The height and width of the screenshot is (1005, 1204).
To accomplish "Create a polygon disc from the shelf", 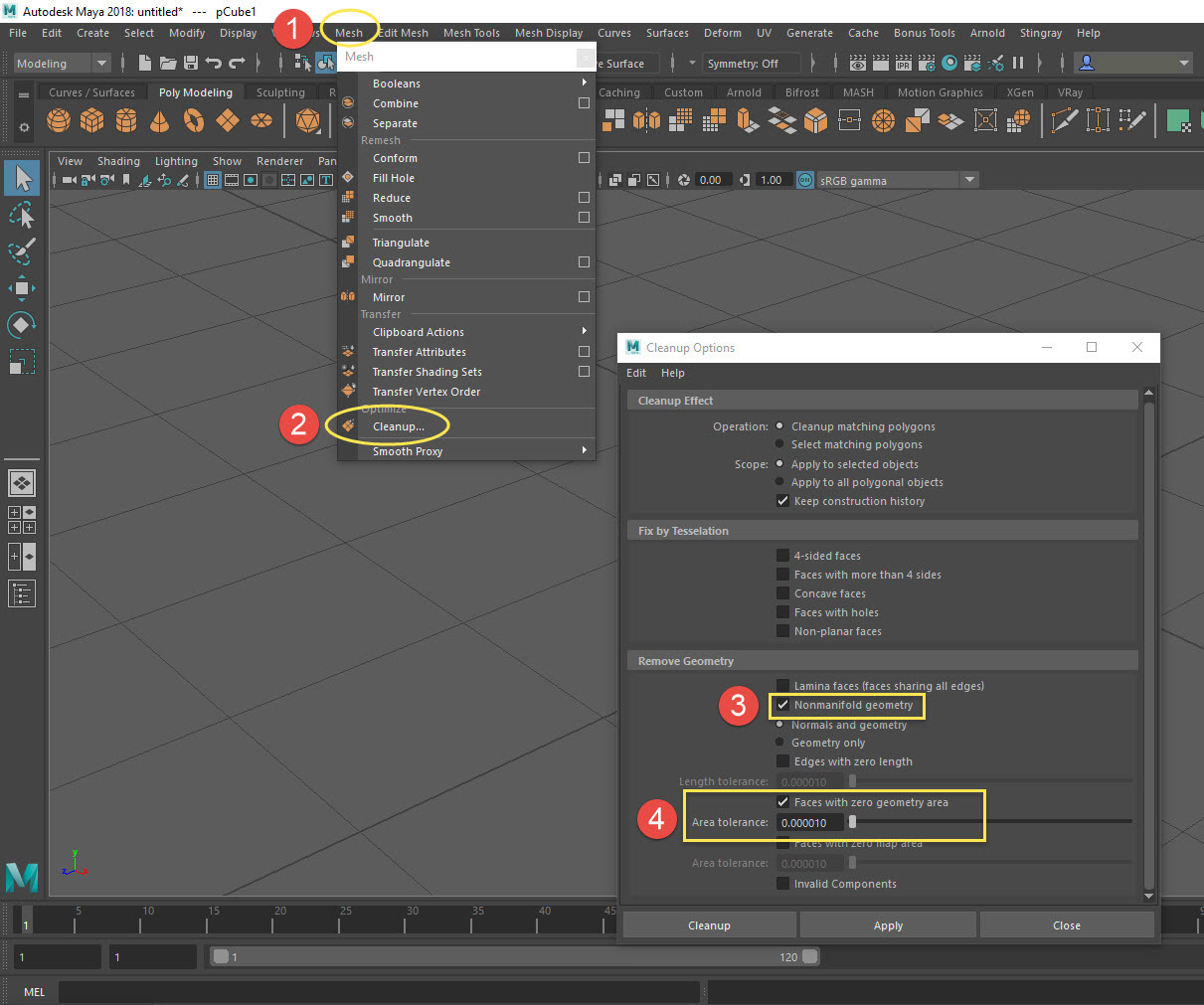I will coord(261,121).
